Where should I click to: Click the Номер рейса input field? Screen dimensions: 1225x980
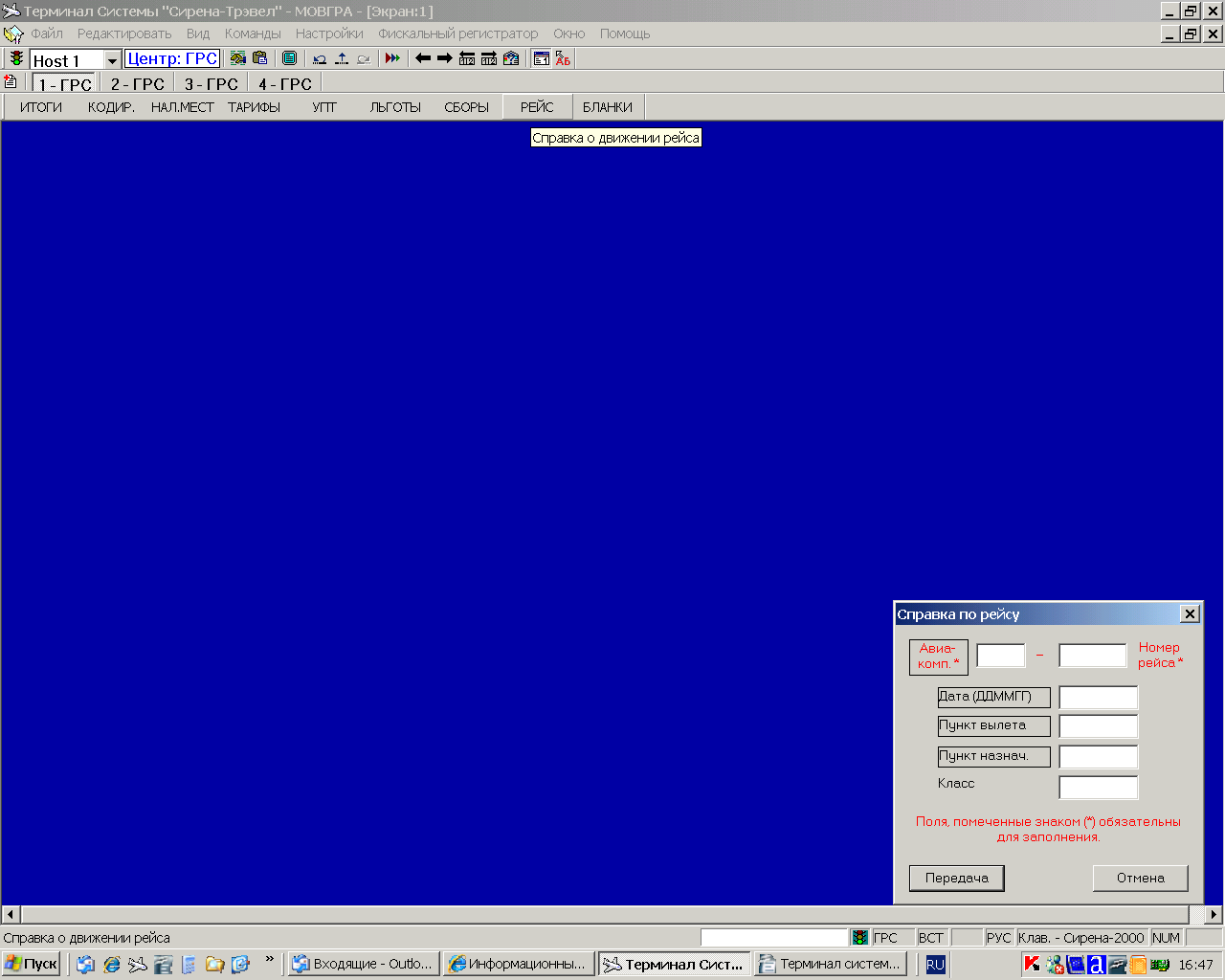[1093, 656]
